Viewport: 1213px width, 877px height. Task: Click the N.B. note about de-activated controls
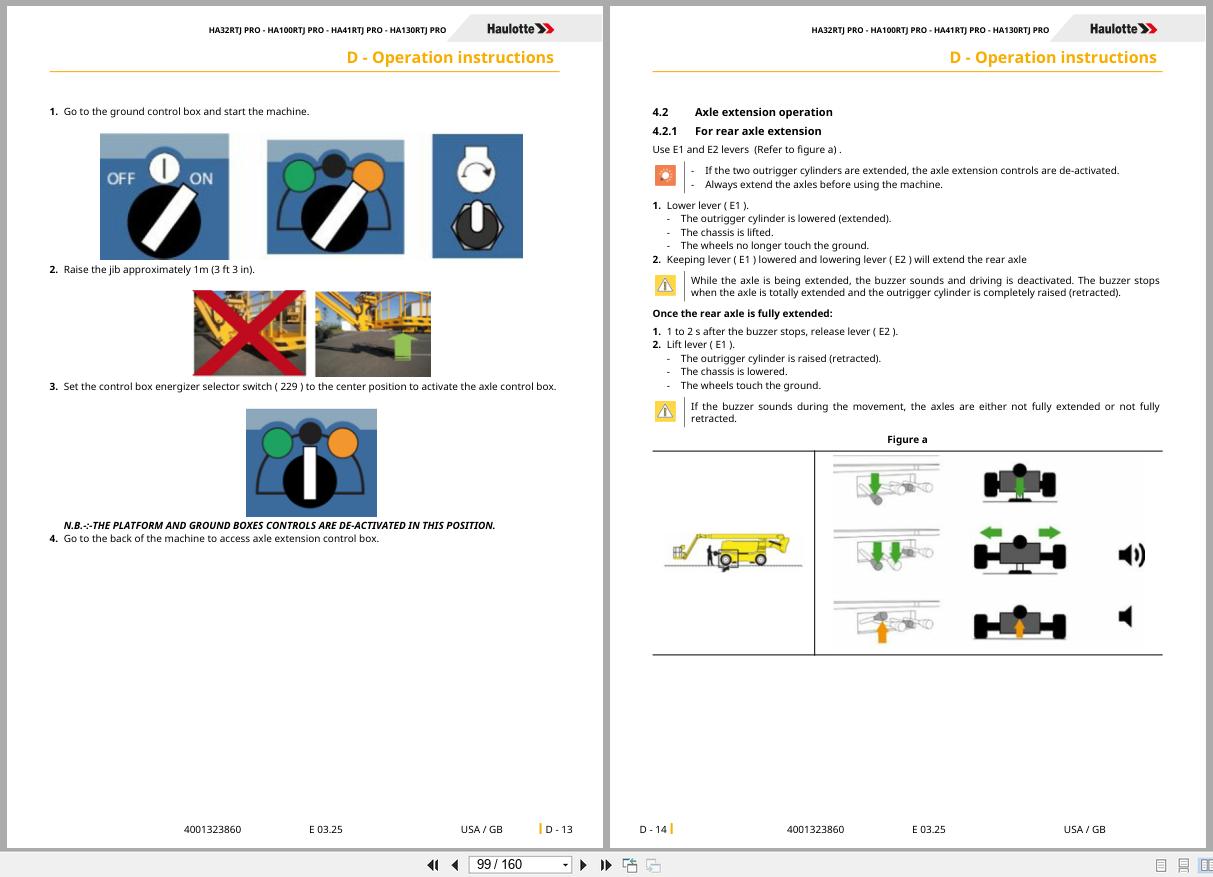click(x=279, y=525)
